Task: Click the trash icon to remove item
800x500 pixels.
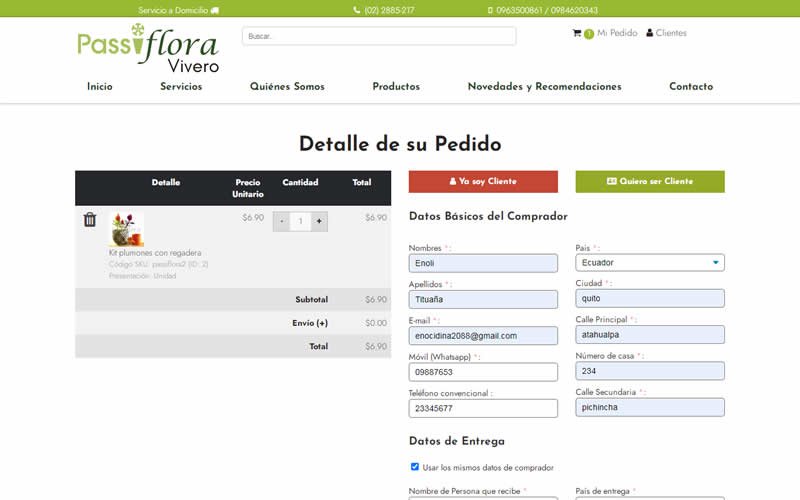Action: tap(90, 220)
